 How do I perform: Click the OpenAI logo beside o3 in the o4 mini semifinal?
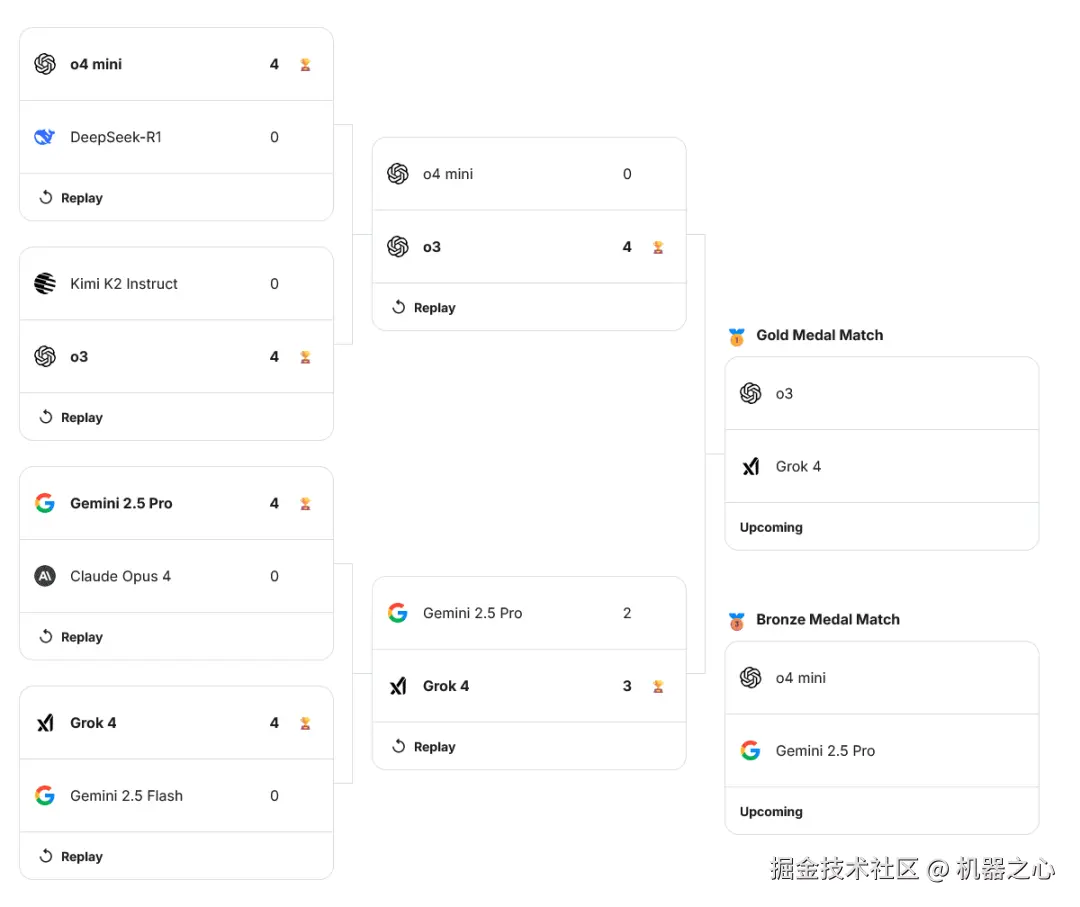(x=398, y=247)
